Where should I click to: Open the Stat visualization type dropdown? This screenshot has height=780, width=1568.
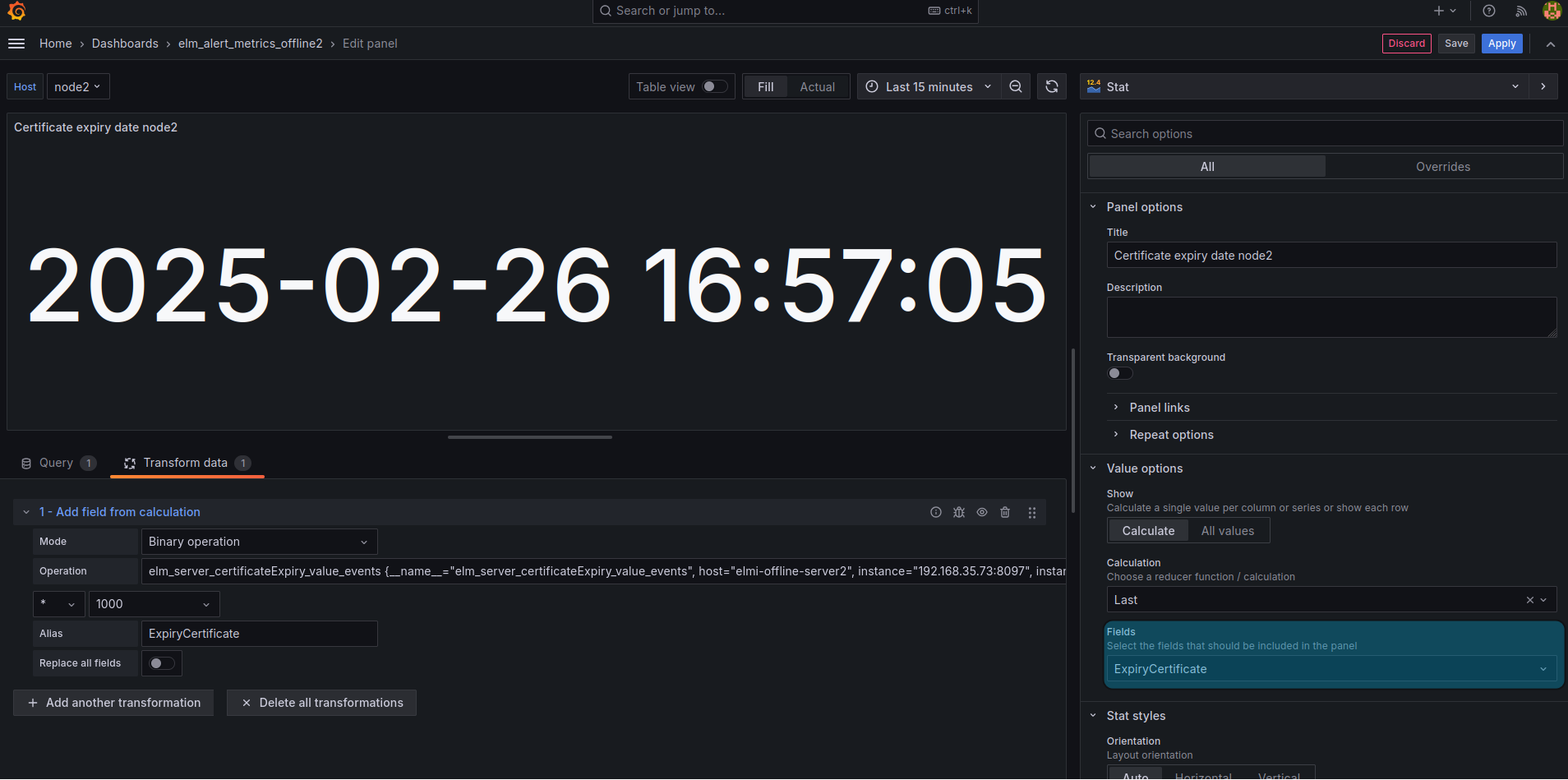pos(1304,86)
